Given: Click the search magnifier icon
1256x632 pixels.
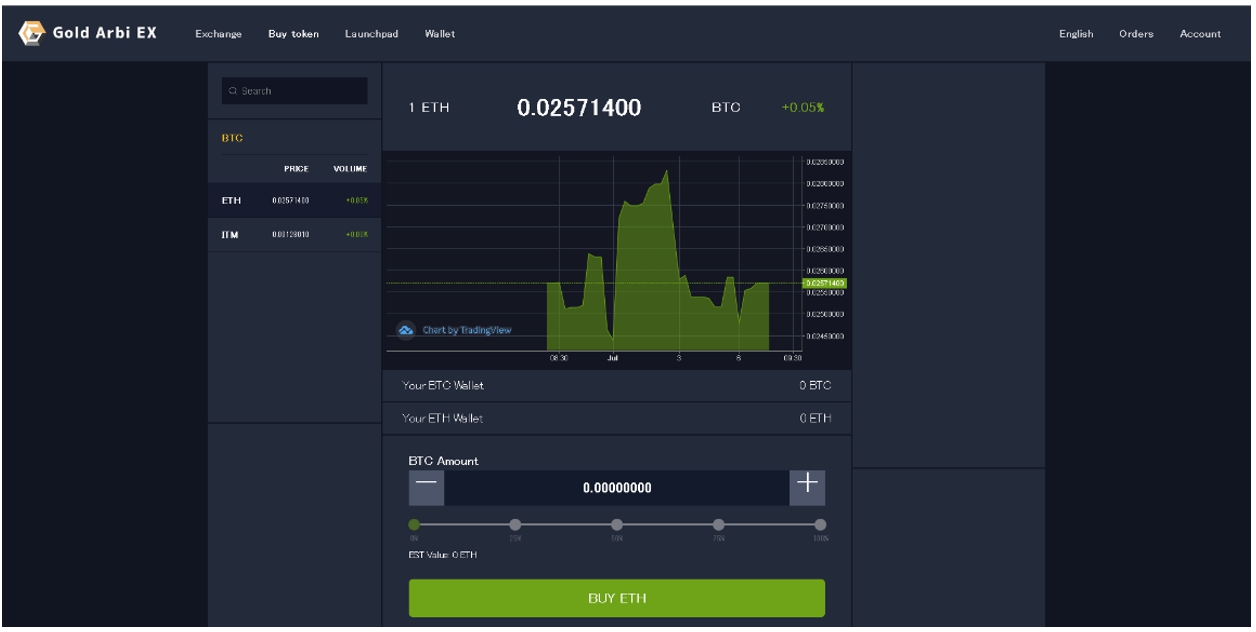Looking at the screenshot, I should (233, 91).
